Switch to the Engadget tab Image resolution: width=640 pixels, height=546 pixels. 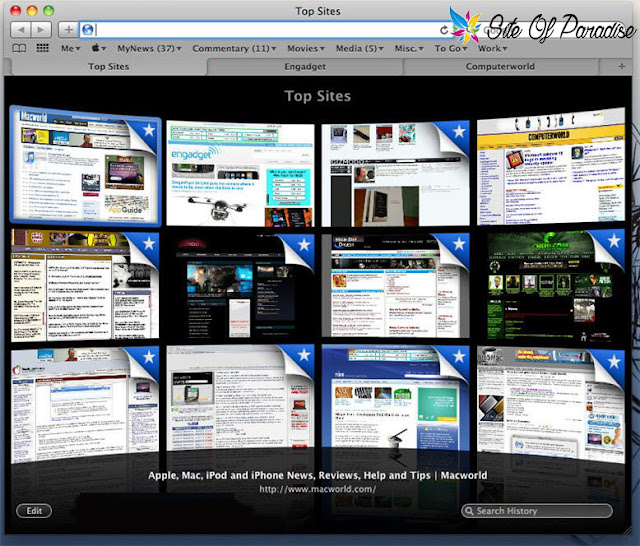pos(305,67)
